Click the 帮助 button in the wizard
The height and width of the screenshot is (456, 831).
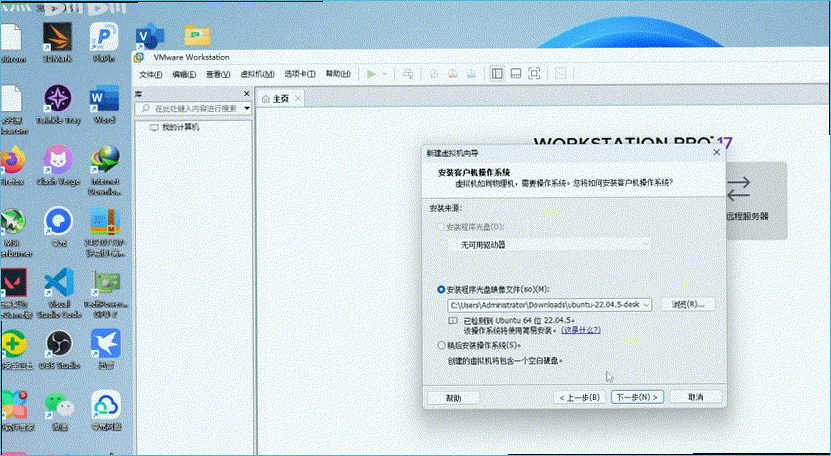pyautogui.click(x=454, y=398)
